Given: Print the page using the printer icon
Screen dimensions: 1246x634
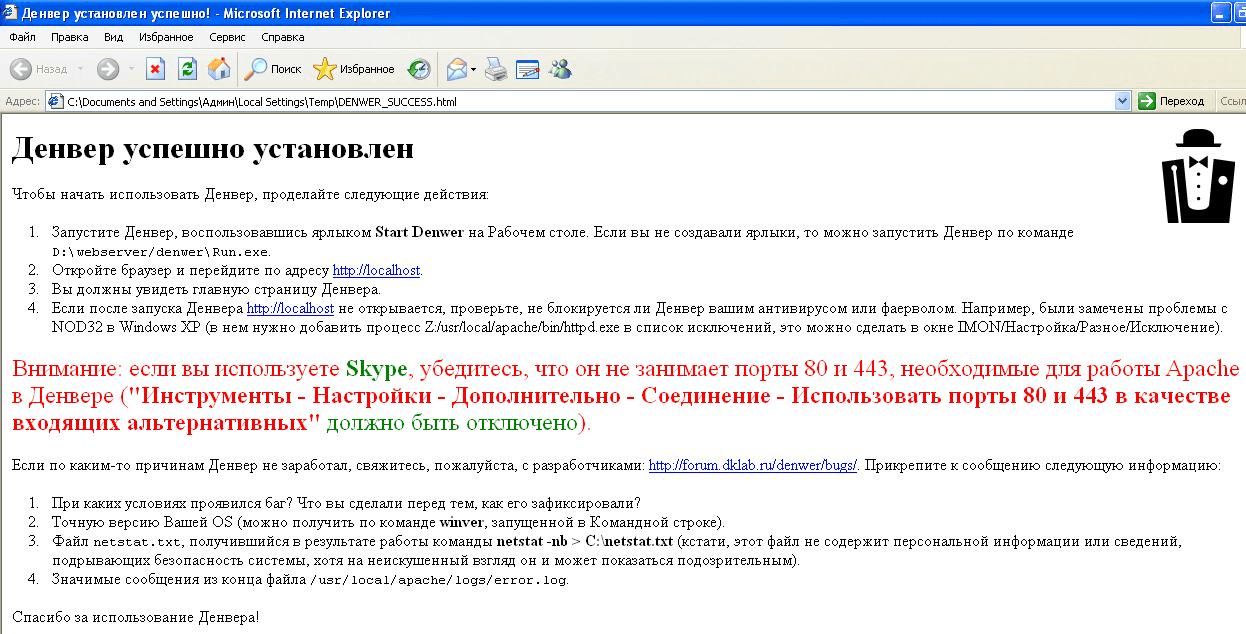Looking at the screenshot, I should point(496,69).
